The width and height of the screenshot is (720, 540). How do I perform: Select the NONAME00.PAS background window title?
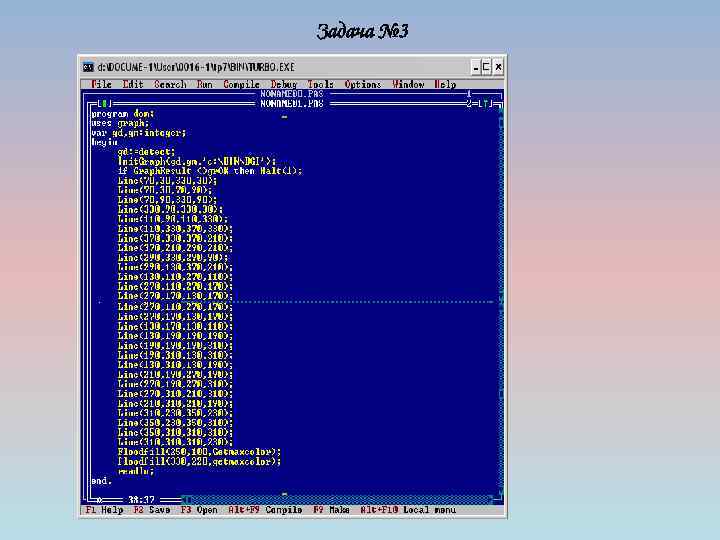click(x=292, y=94)
